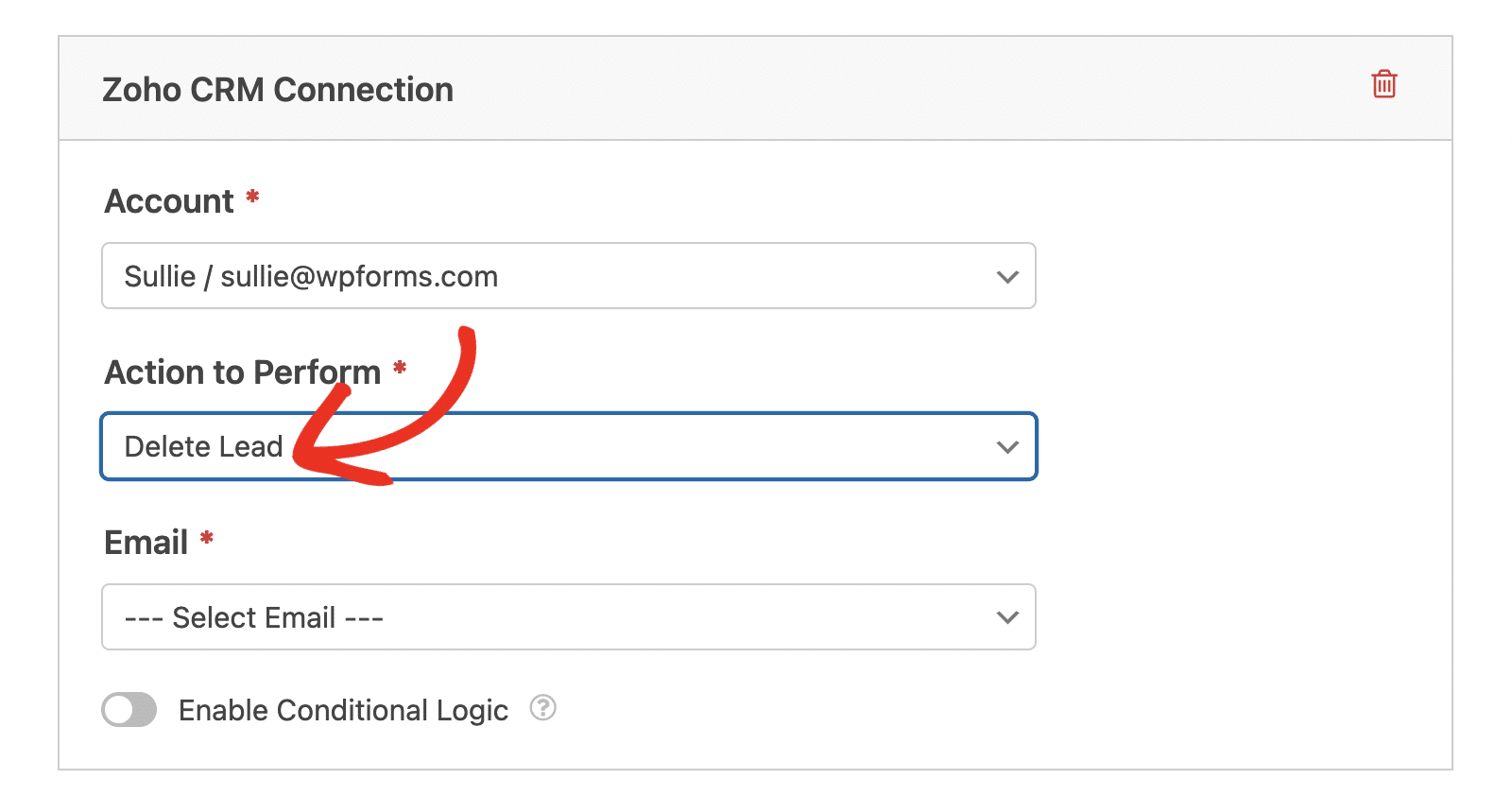Click the Account field label

pos(169,201)
